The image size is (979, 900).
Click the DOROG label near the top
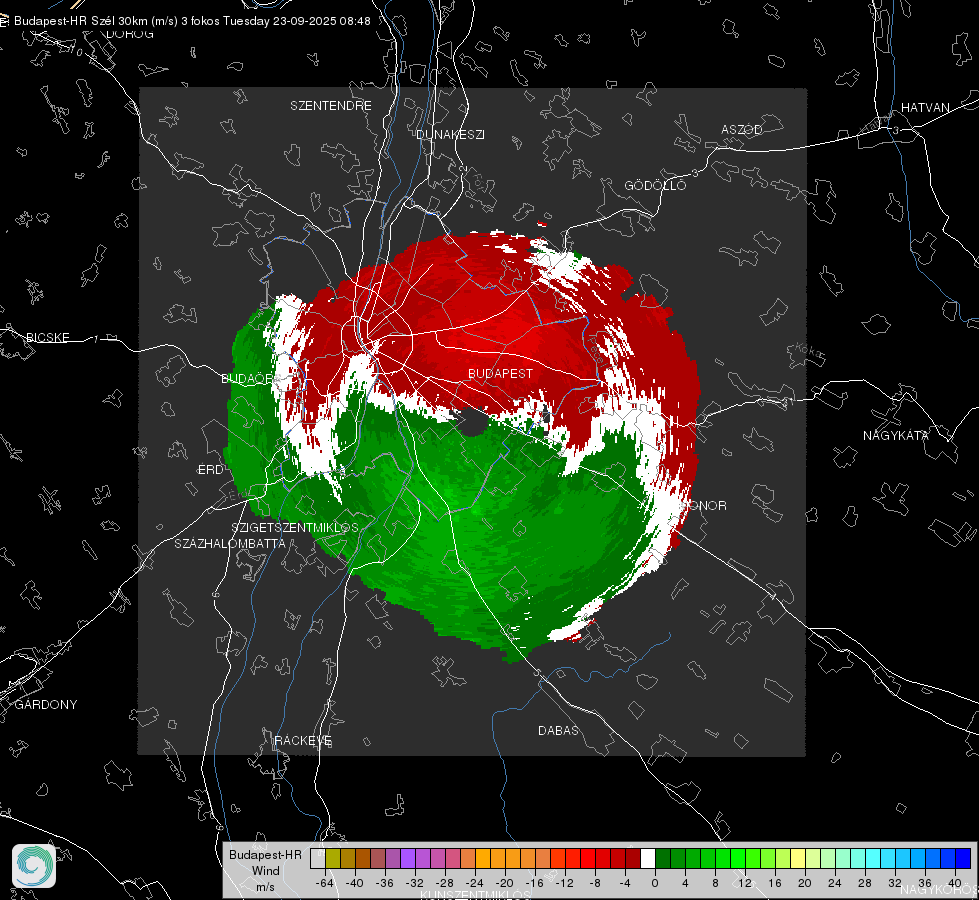tap(130, 34)
